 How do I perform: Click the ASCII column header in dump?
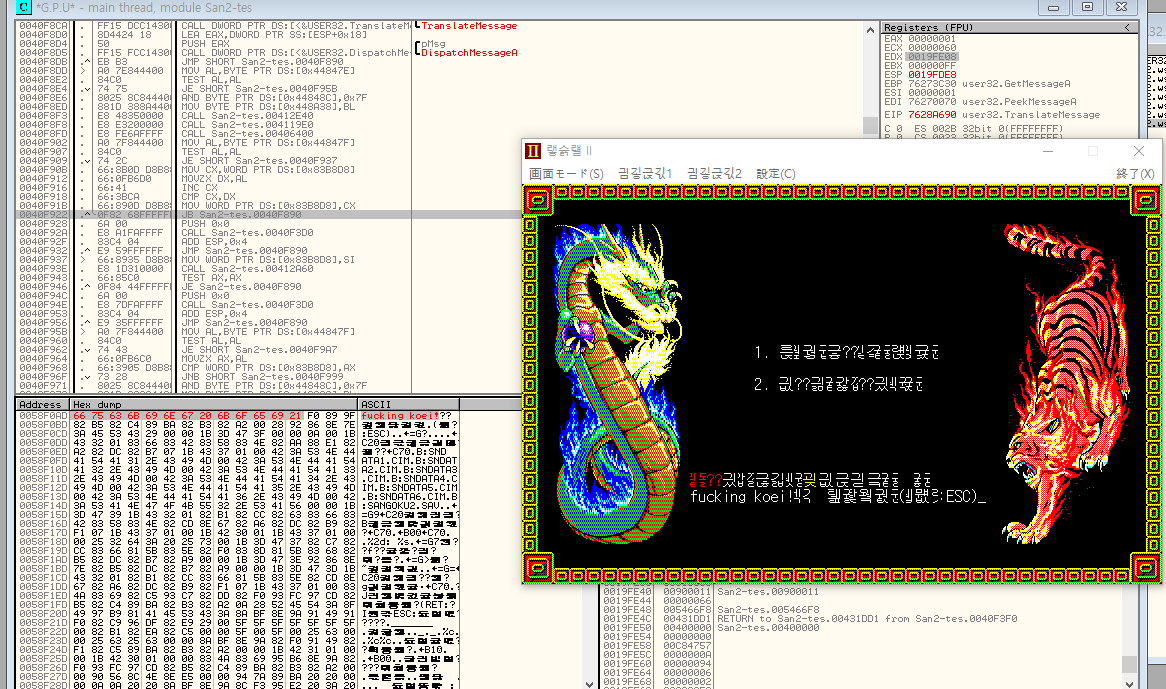409,404
